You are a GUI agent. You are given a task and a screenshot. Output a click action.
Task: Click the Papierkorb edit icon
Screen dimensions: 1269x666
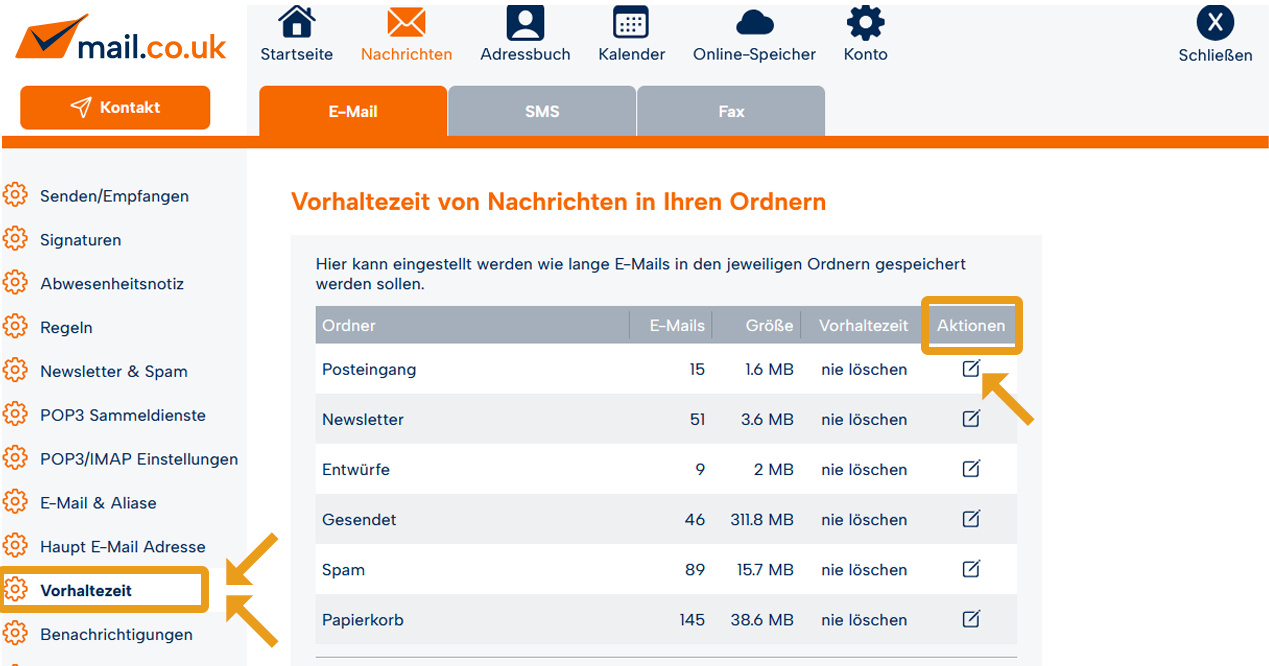pyautogui.click(x=970, y=619)
